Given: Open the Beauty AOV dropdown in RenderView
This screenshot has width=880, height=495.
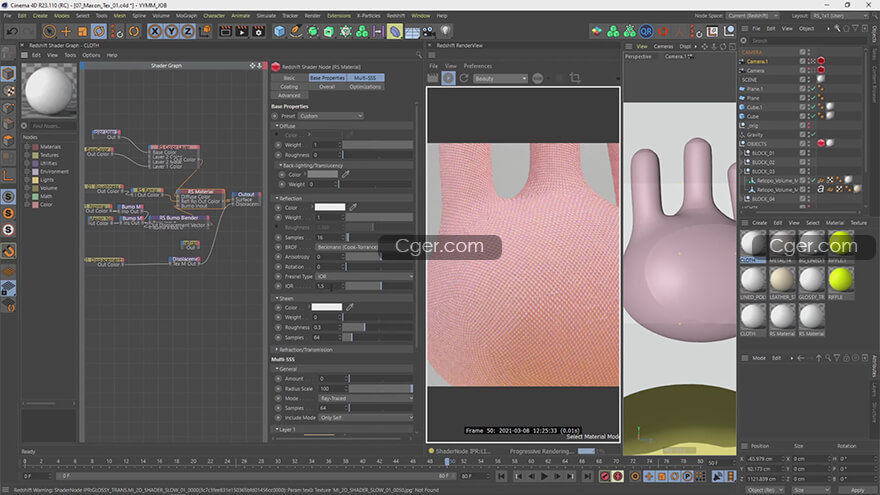Looking at the screenshot, I should 500,79.
